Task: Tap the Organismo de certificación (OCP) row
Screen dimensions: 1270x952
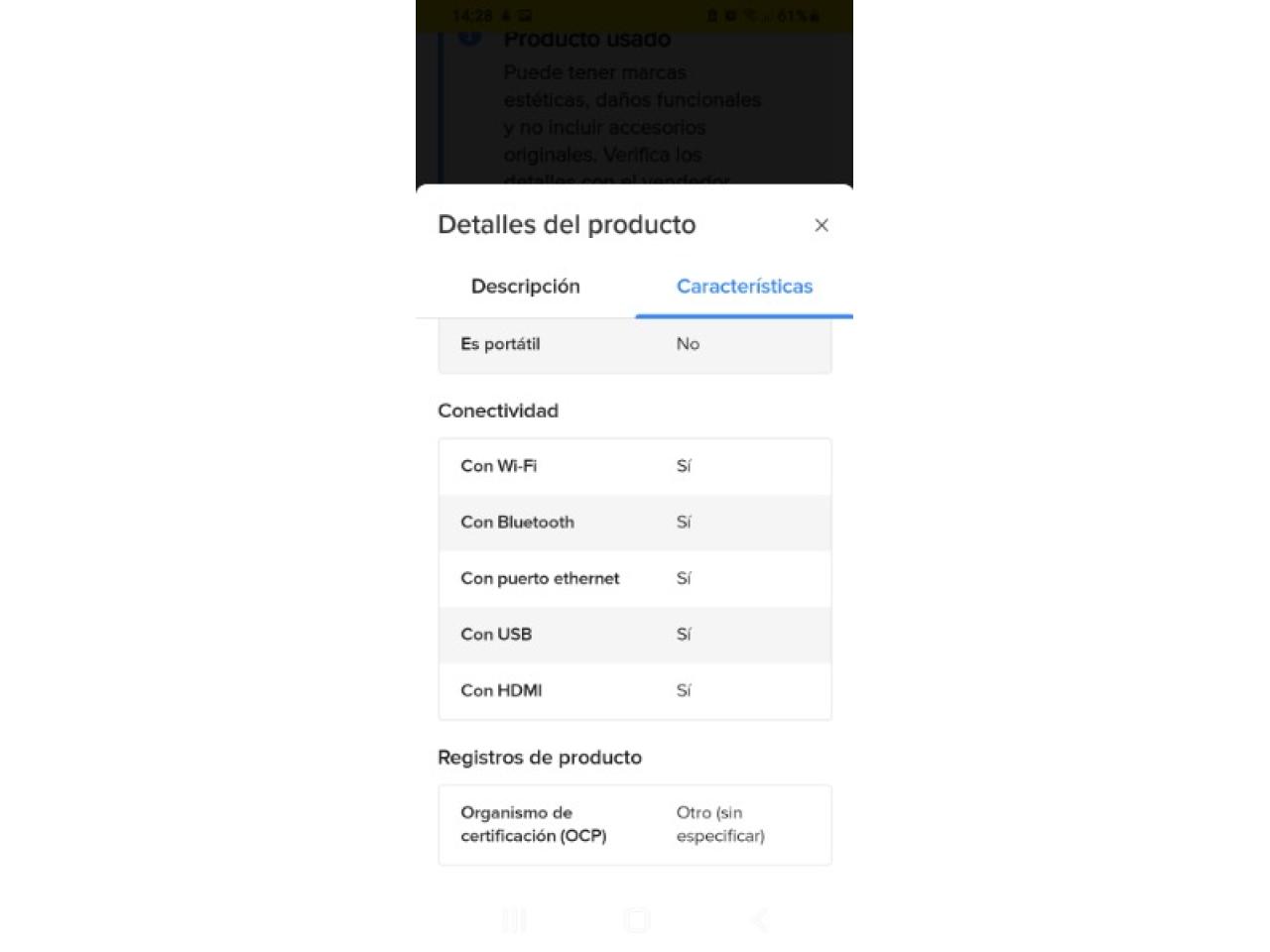Action: click(635, 825)
